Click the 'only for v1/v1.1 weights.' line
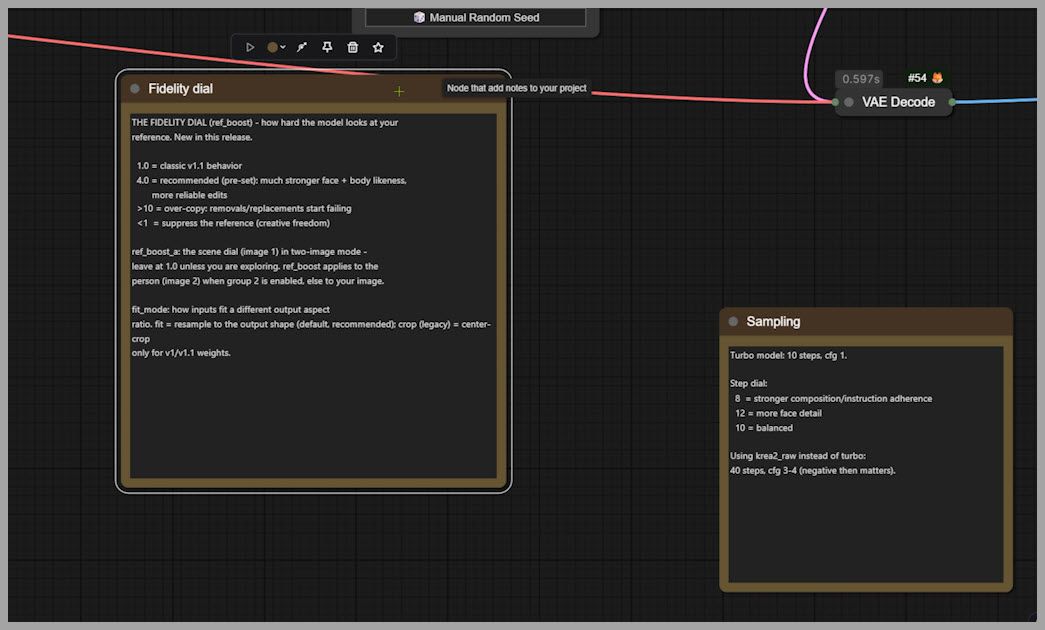 (181, 353)
